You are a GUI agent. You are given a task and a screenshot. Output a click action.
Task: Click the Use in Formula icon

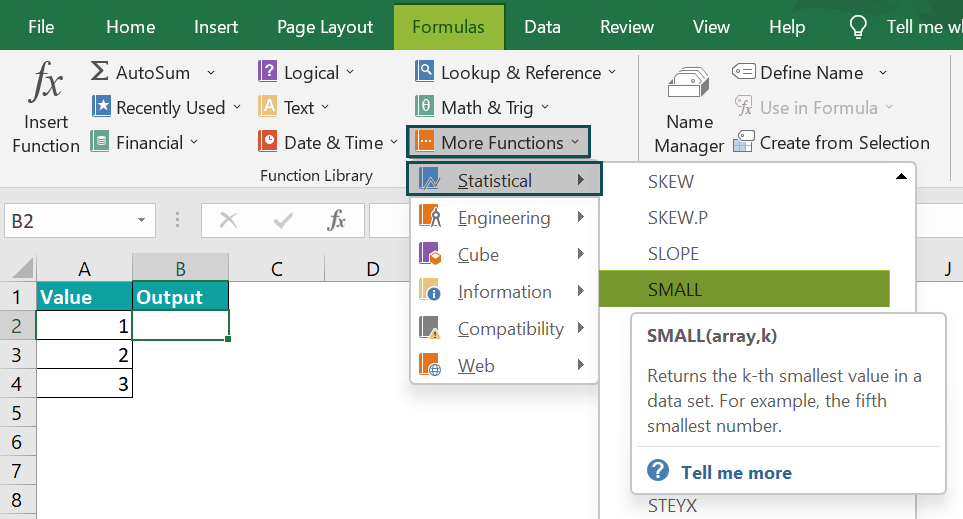click(x=744, y=106)
